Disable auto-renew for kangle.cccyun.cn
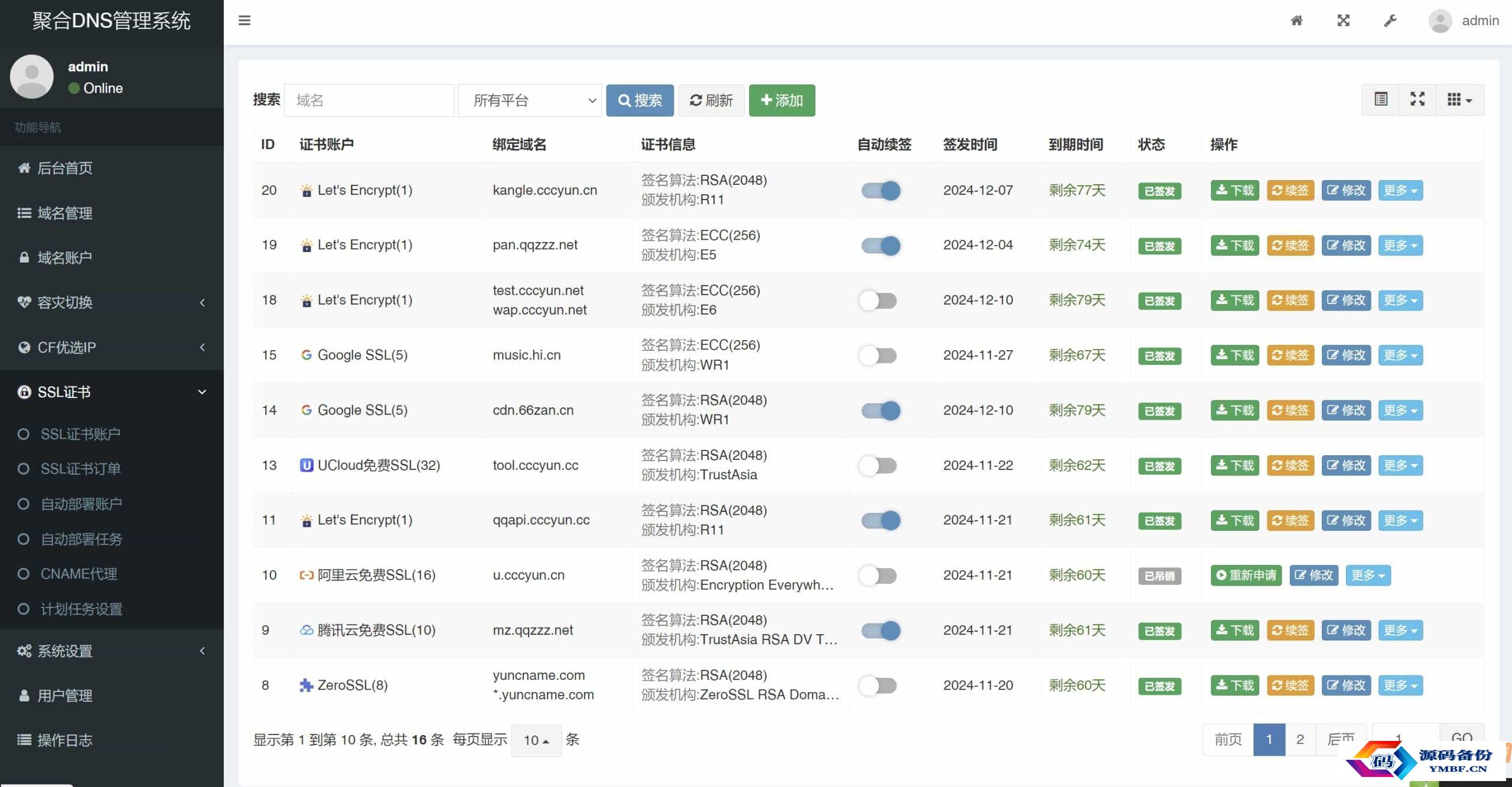1512x787 pixels. [880, 190]
